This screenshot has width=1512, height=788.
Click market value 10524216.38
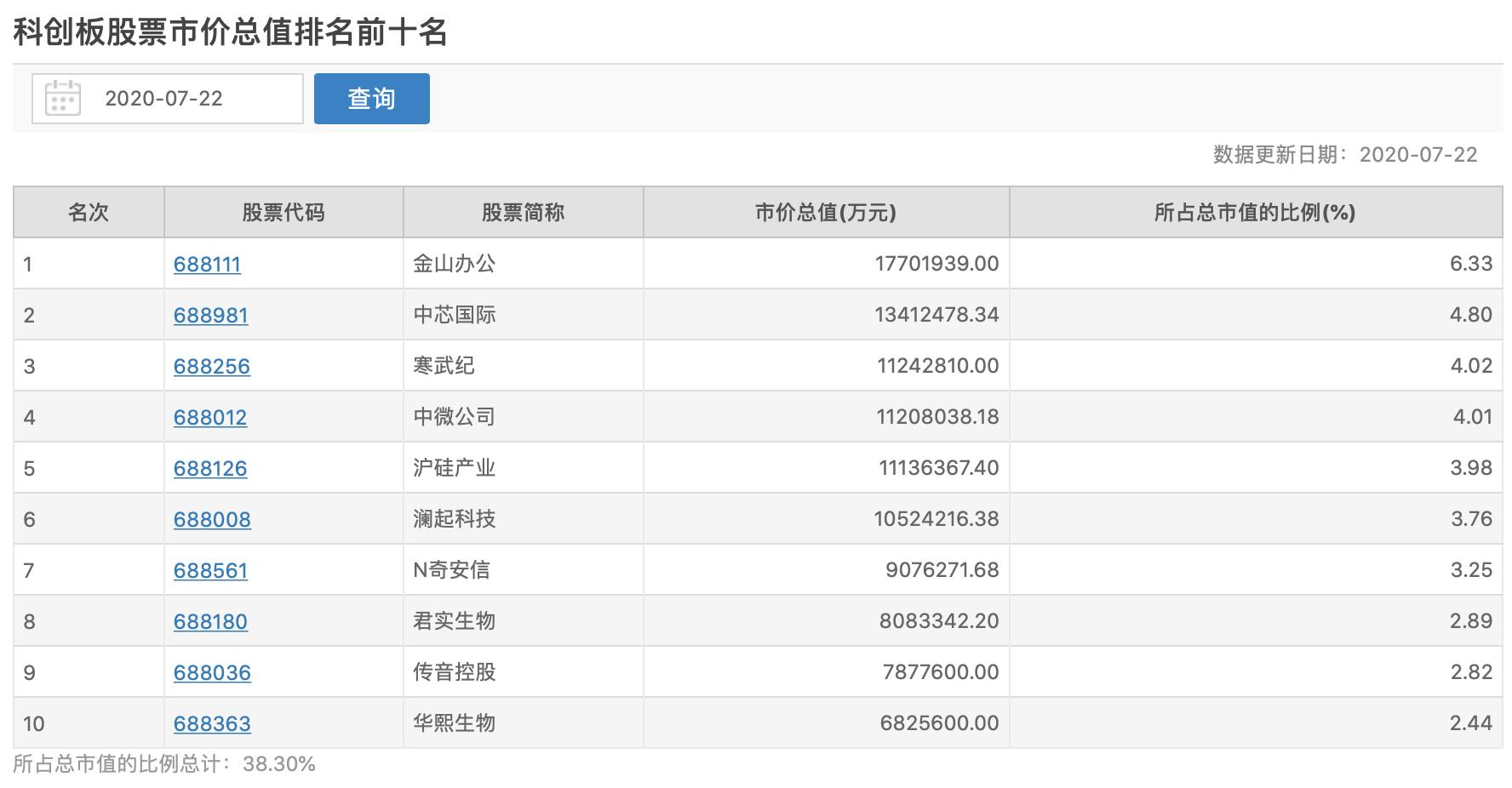(936, 519)
